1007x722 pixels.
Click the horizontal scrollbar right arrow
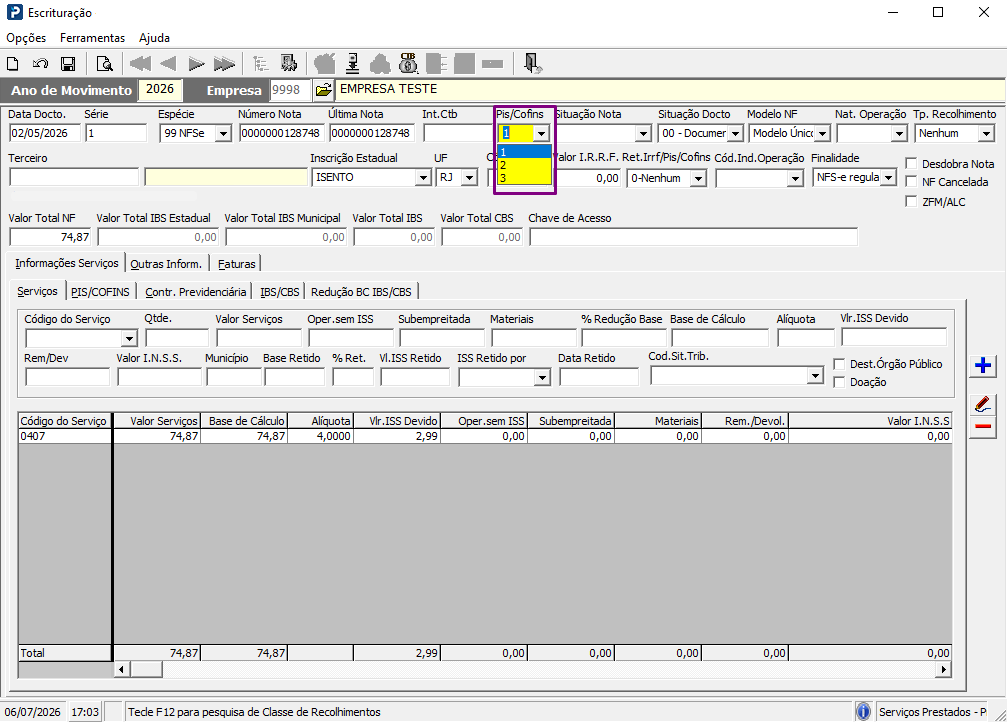pos(943,669)
